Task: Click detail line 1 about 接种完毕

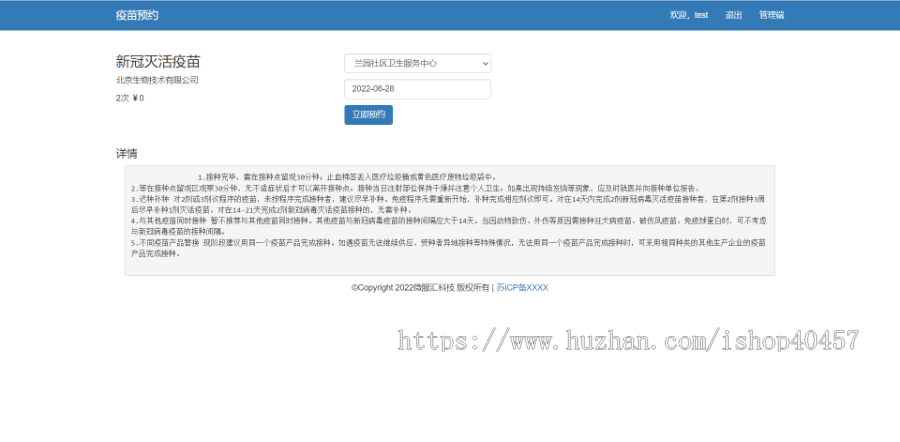Action: (347, 177)
